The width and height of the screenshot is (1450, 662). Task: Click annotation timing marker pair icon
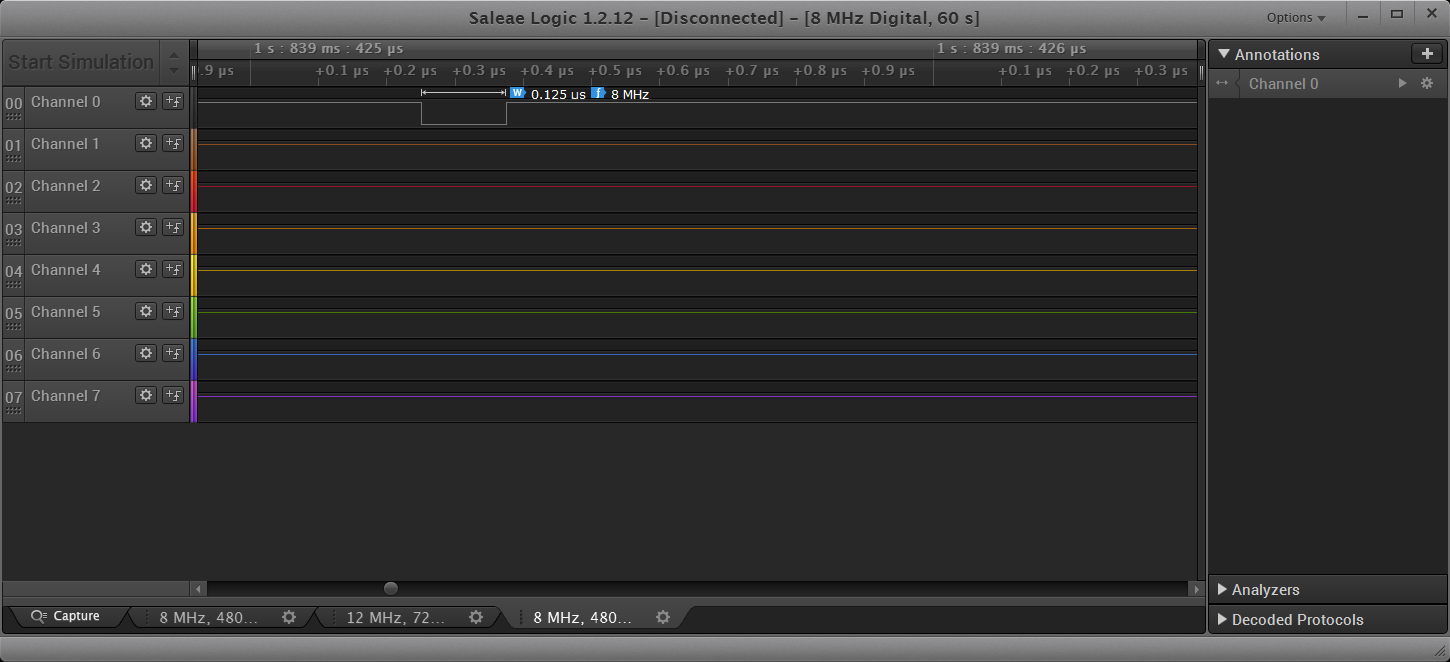pos(1221,84)
